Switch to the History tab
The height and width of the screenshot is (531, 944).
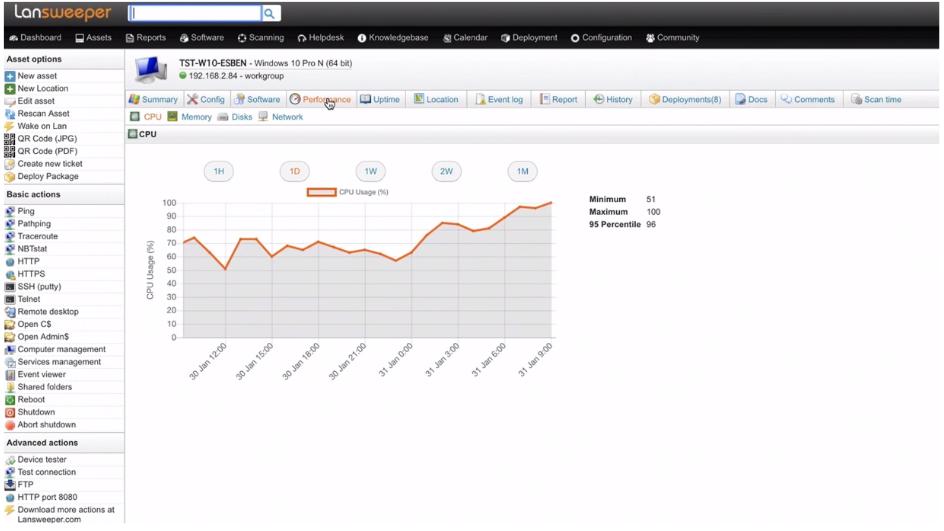click(613, 99)
